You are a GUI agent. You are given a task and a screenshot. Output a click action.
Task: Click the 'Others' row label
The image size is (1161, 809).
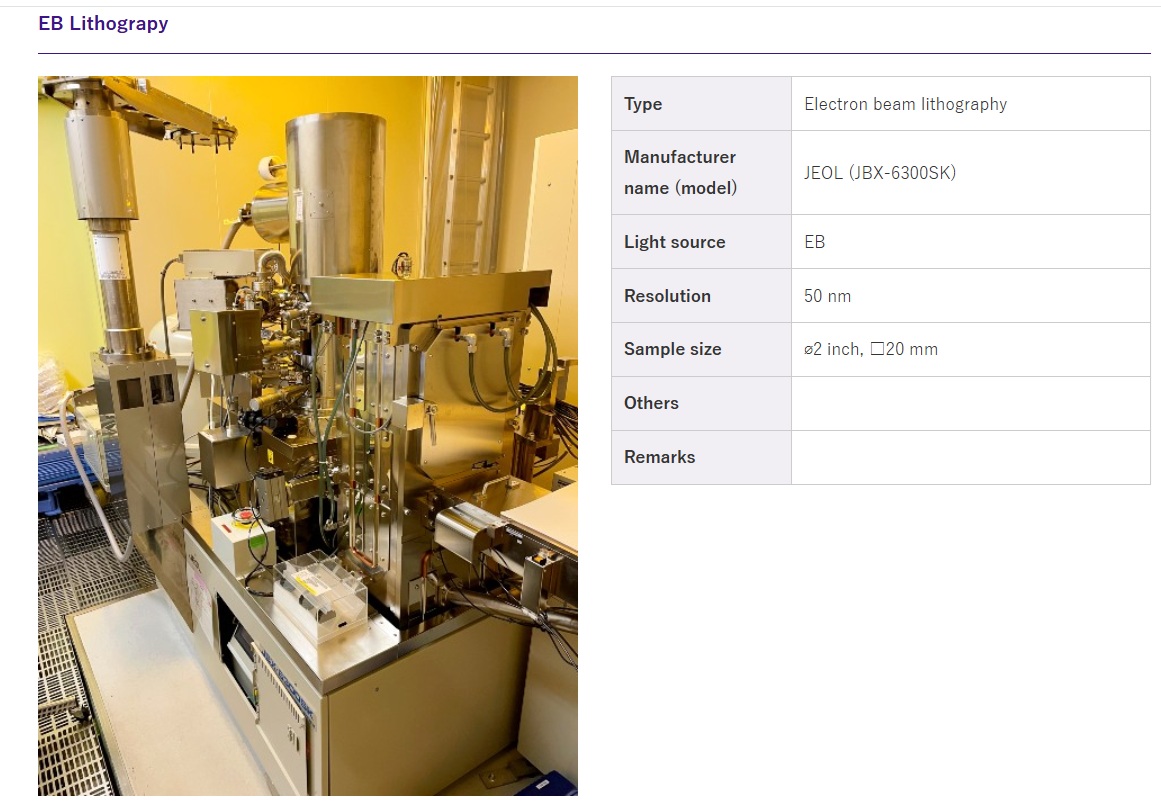[x=651, y=403]
